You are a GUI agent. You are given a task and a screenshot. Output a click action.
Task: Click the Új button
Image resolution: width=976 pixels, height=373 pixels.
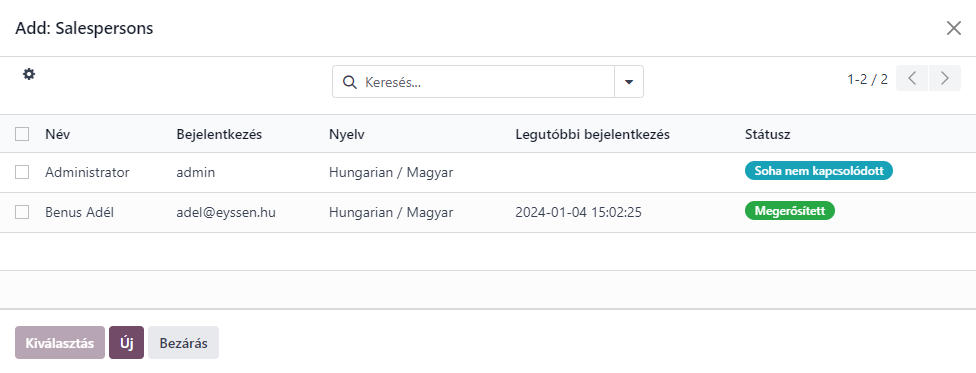[126, 342]
